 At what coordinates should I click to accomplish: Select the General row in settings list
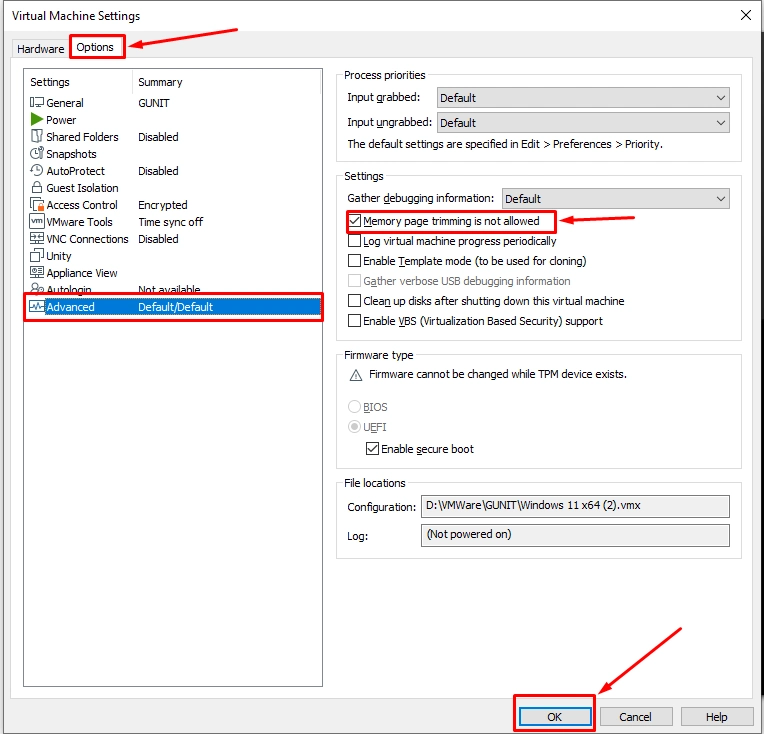tap(173, 103)
